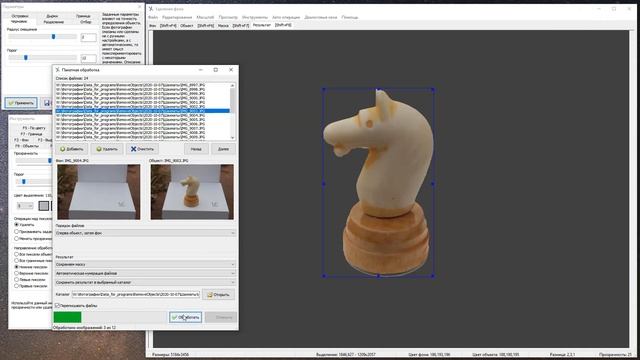Open the Порядок файлов dropdown
Image resolution: width=640 pixels, height=360 pixels.
pyautogui.click(x=145, y=233)
